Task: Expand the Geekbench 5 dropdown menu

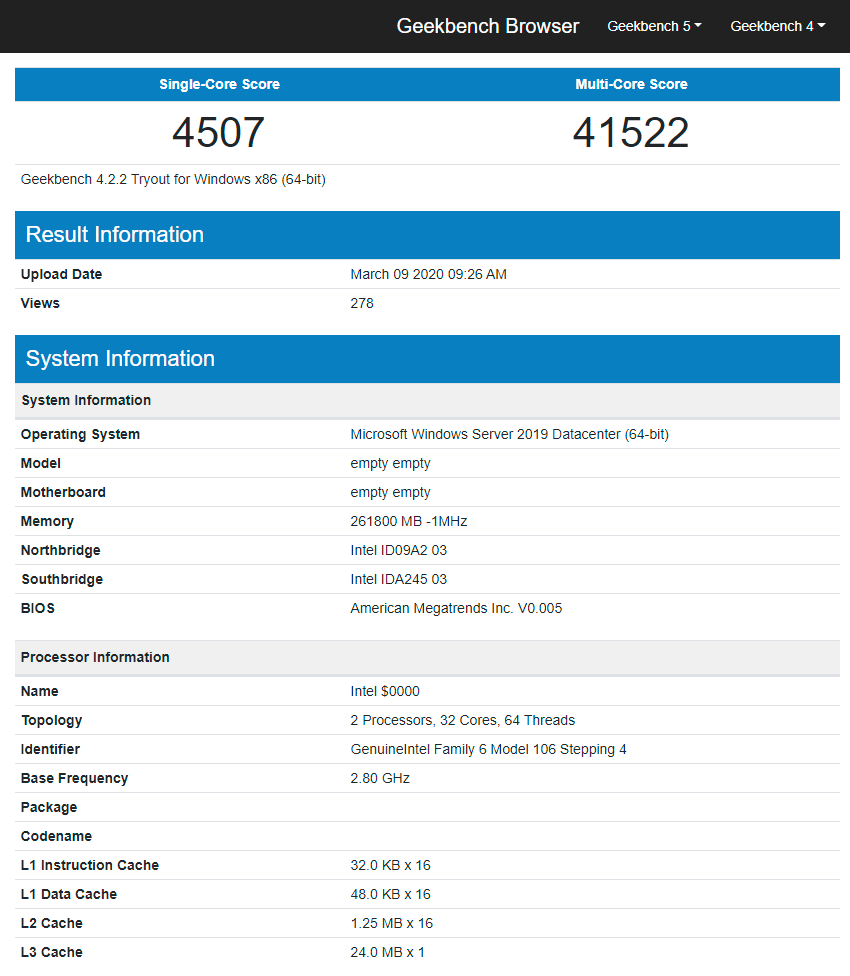Action: coord(654,26)
